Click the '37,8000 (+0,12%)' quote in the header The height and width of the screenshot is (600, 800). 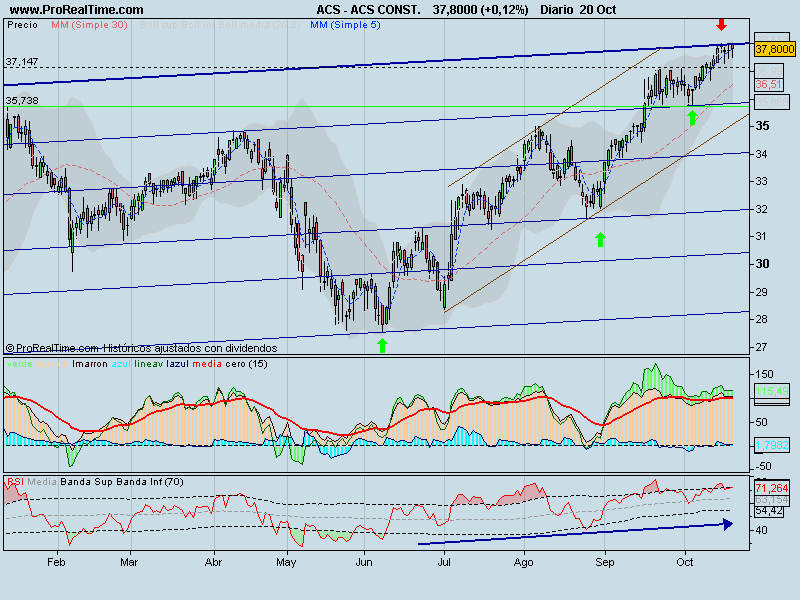[x=480, y=9]
